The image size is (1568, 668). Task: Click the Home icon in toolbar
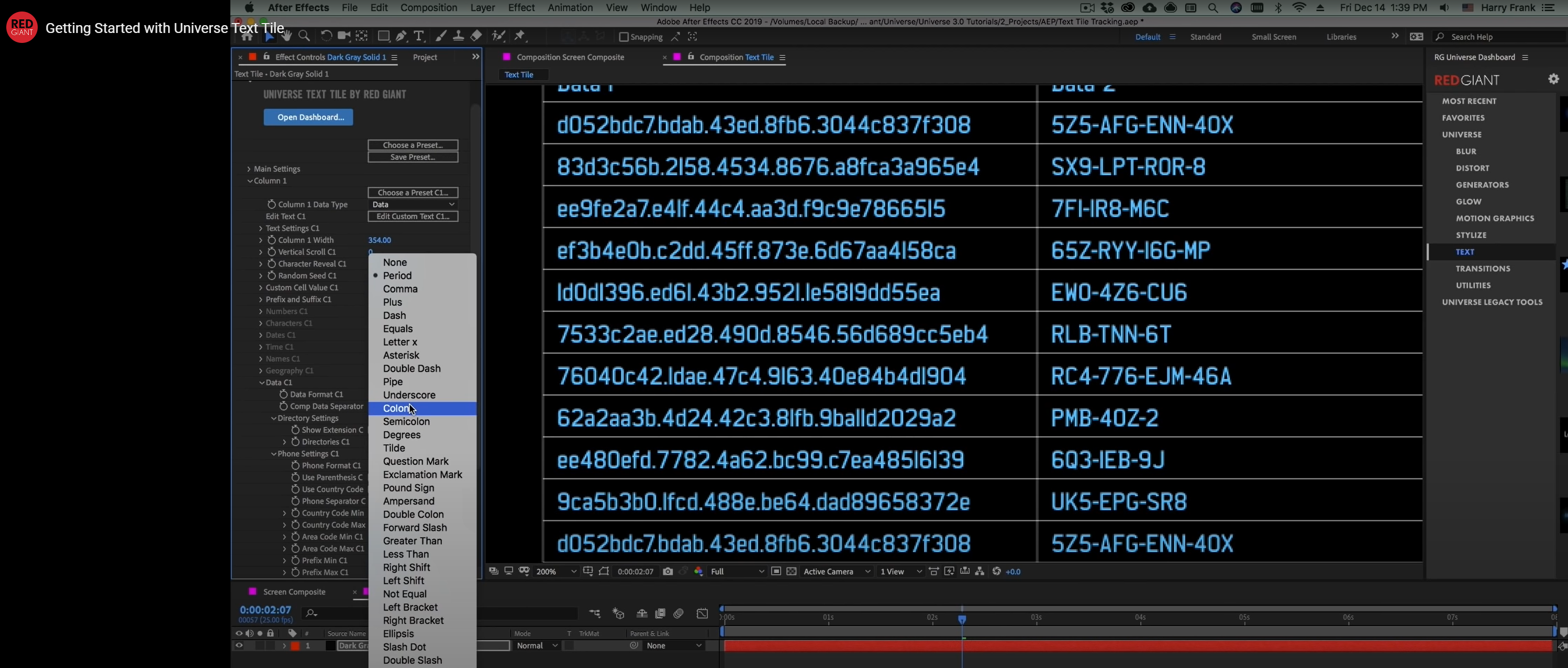(247, 37)
